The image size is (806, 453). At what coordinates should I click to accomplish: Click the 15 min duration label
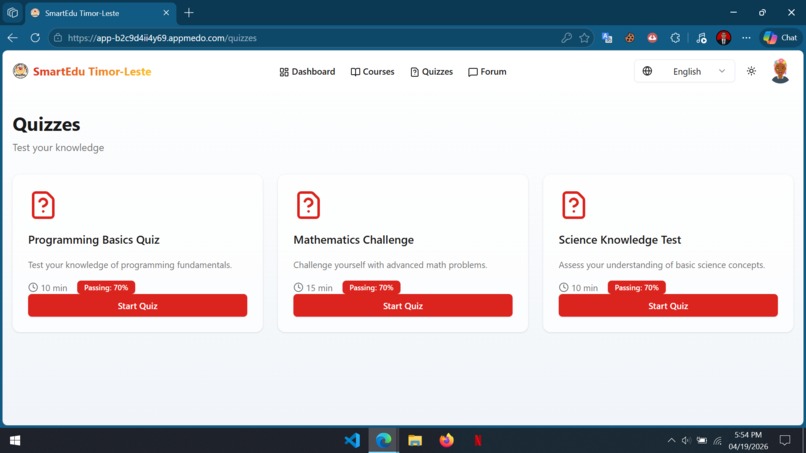pyautogui.click(x=313, y=287)
